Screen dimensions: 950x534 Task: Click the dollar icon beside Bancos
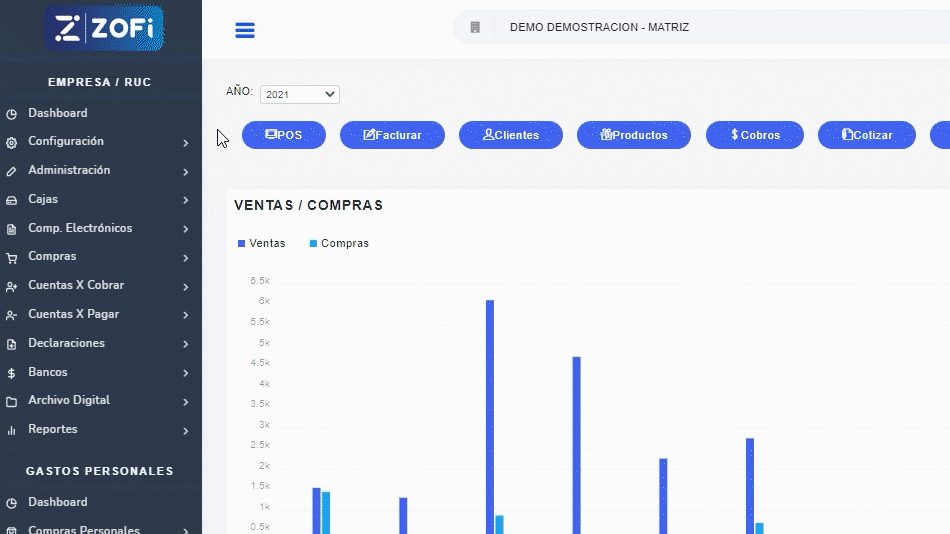coord(11,373)
